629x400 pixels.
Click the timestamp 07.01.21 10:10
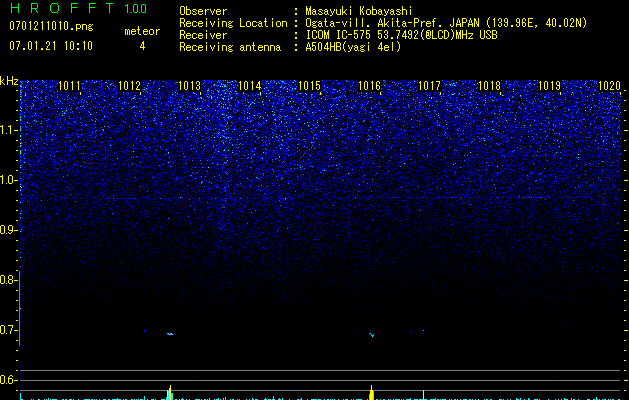[x=51, y=45]
